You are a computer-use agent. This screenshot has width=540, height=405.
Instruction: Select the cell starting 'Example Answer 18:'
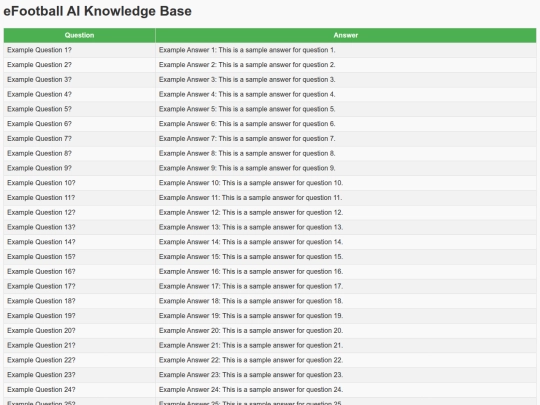click(x=346, y=301)
